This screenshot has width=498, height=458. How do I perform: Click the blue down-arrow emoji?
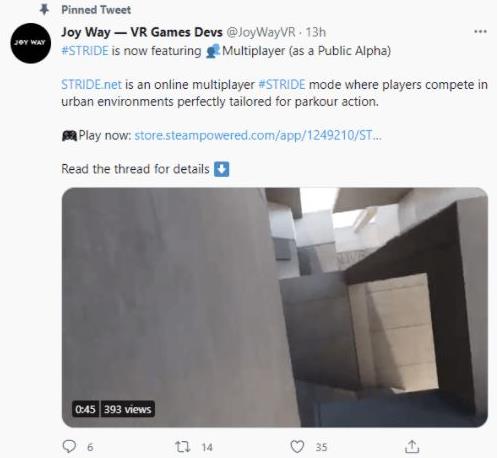pos(221,169)
